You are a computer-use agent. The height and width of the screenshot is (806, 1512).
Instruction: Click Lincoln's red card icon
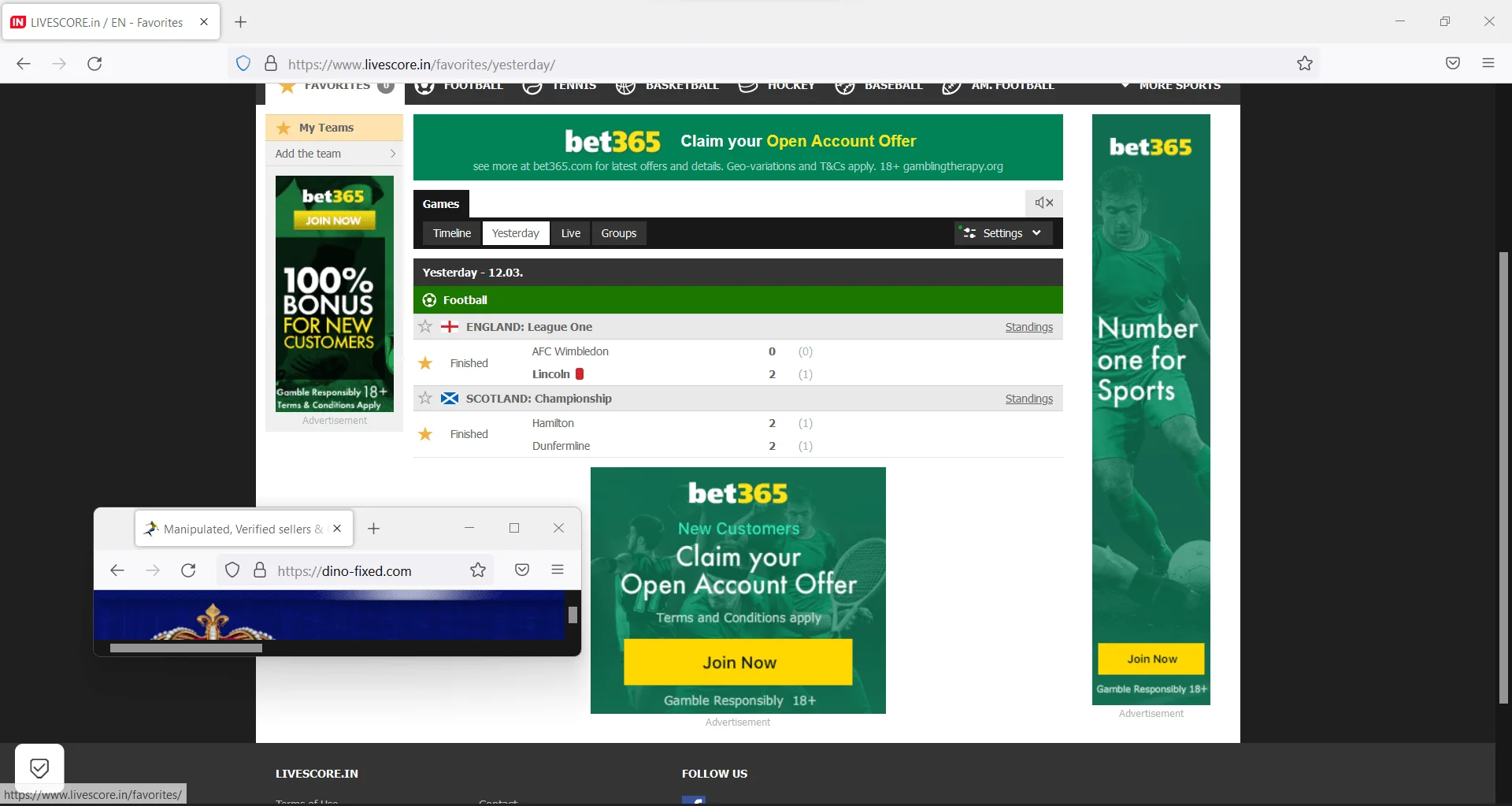pyautogui.click(x=580, y=374)
